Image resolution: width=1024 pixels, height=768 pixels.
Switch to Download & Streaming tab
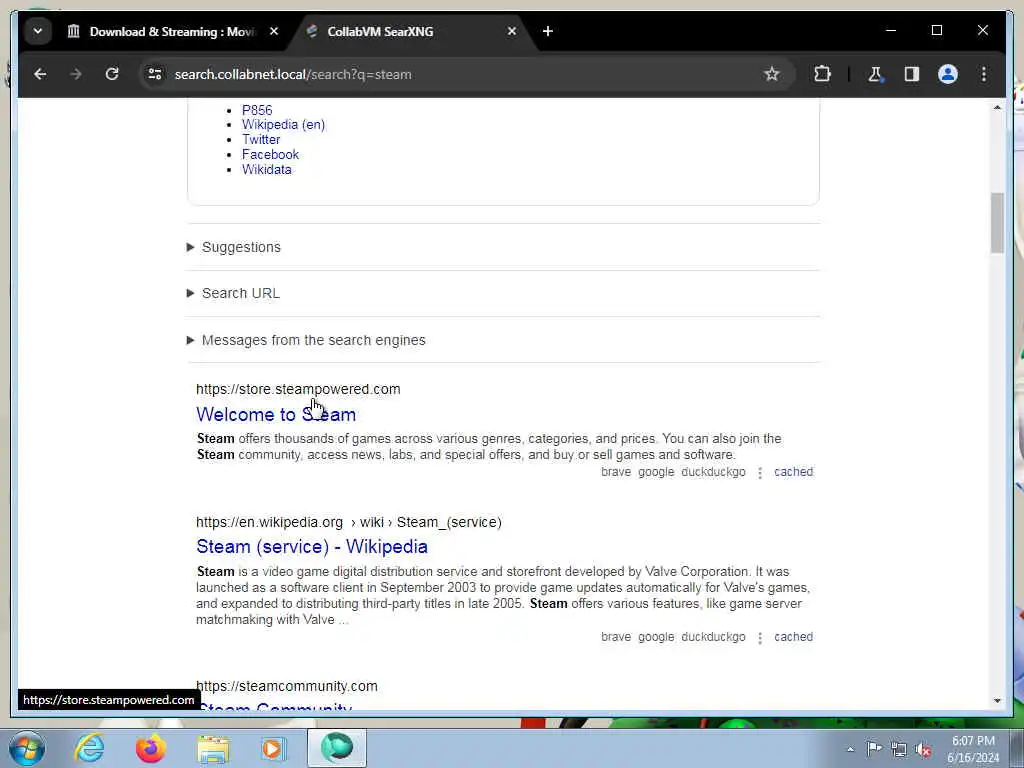pyautogui.click(x=173, y=31)
